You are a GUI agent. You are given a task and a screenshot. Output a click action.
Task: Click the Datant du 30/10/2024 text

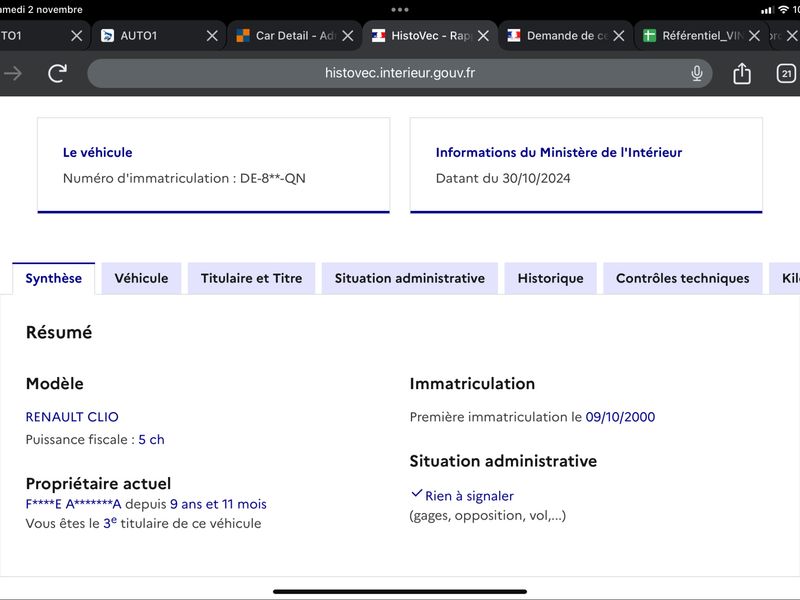point(503,178)
